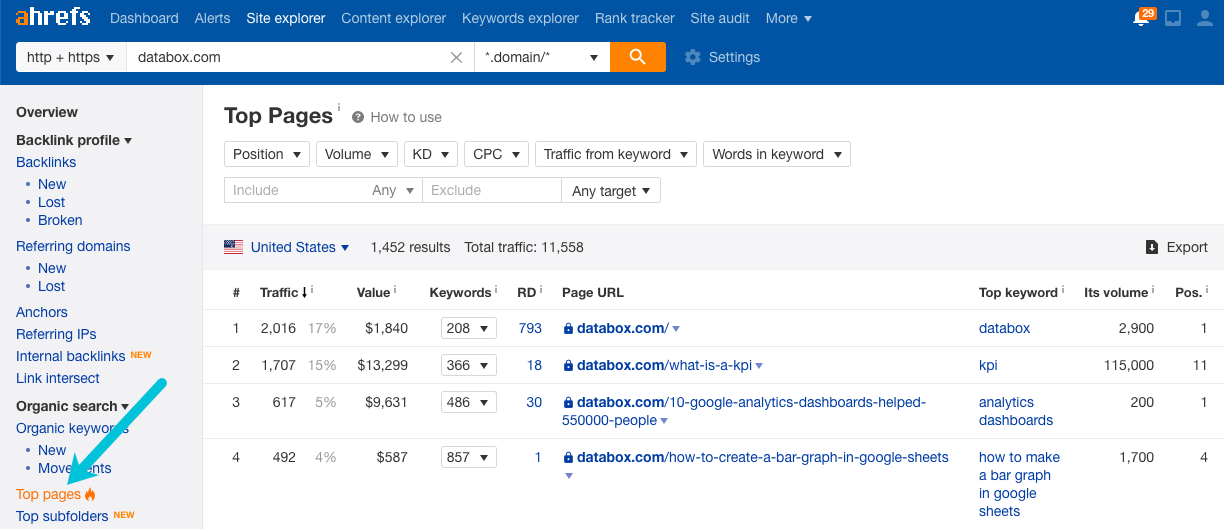Open Broken backlinks link
This screenshot has width=1224, height=529.
pos(60,220)
